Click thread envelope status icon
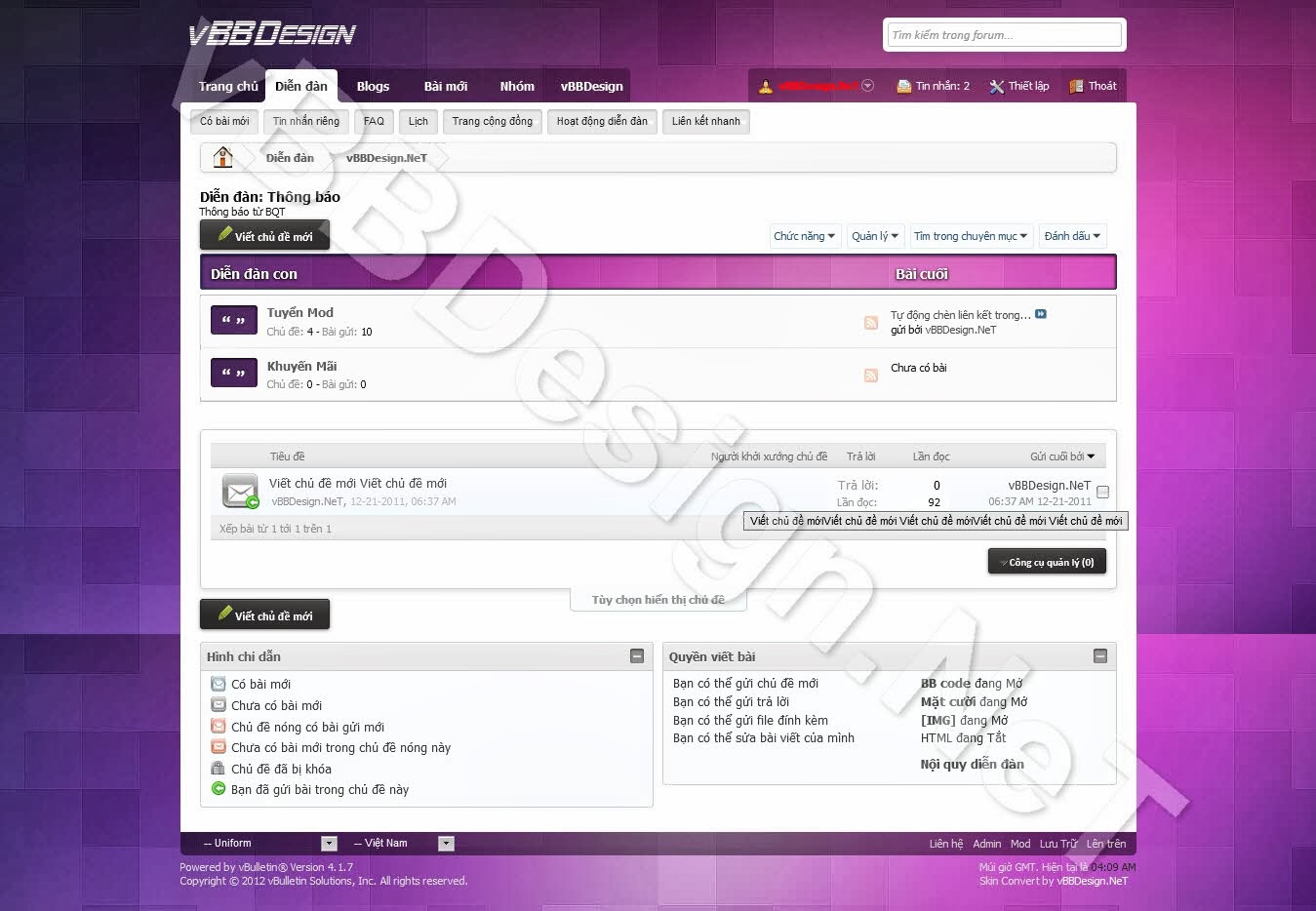Image resolution: width=1316 pixels, height=911 pixels. pos(240,491)
